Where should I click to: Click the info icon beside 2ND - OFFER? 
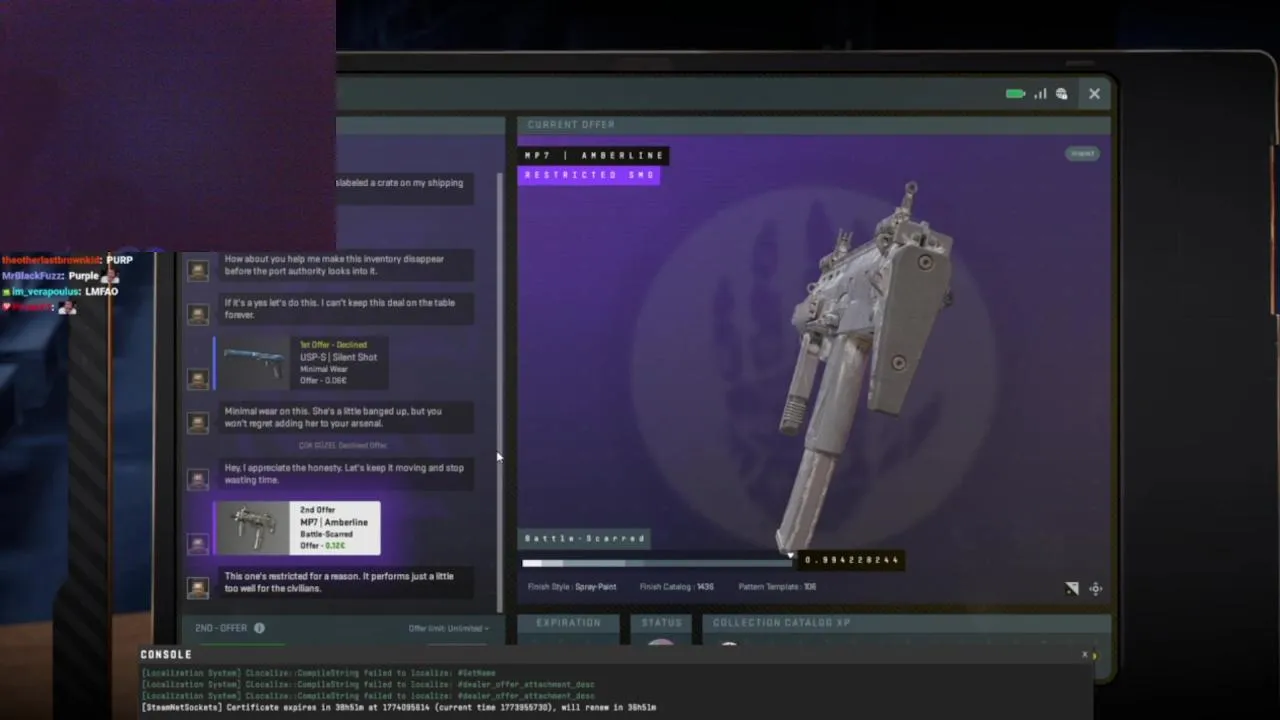(259, 628)
